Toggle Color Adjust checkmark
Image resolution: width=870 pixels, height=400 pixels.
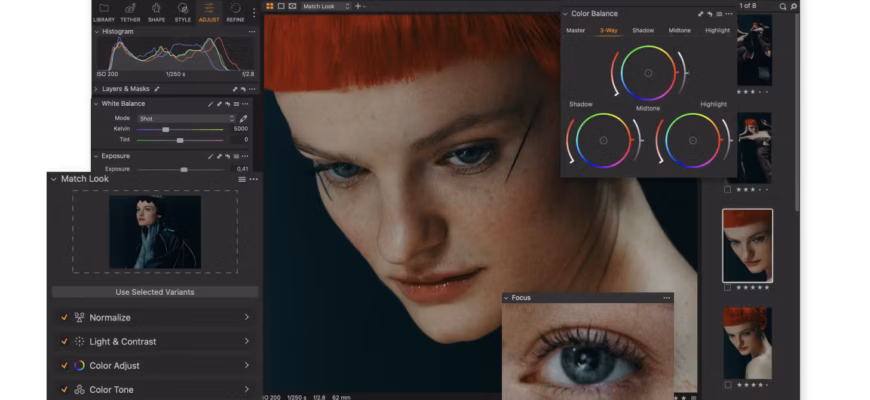click(64, 365)
